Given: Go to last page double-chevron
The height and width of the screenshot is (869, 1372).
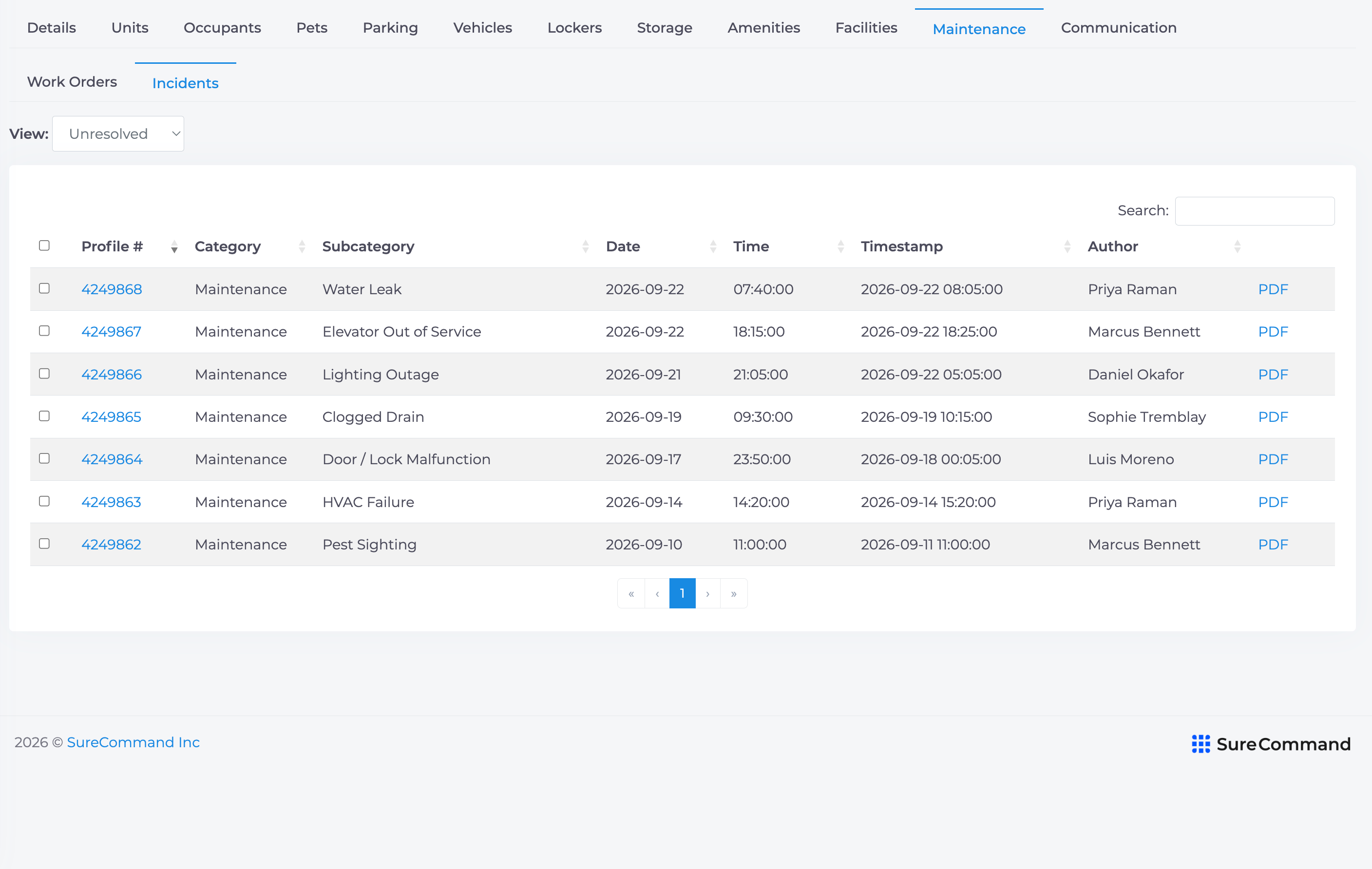Looking at the screenshot, I should pyautogui.click(x=734, y=593).
